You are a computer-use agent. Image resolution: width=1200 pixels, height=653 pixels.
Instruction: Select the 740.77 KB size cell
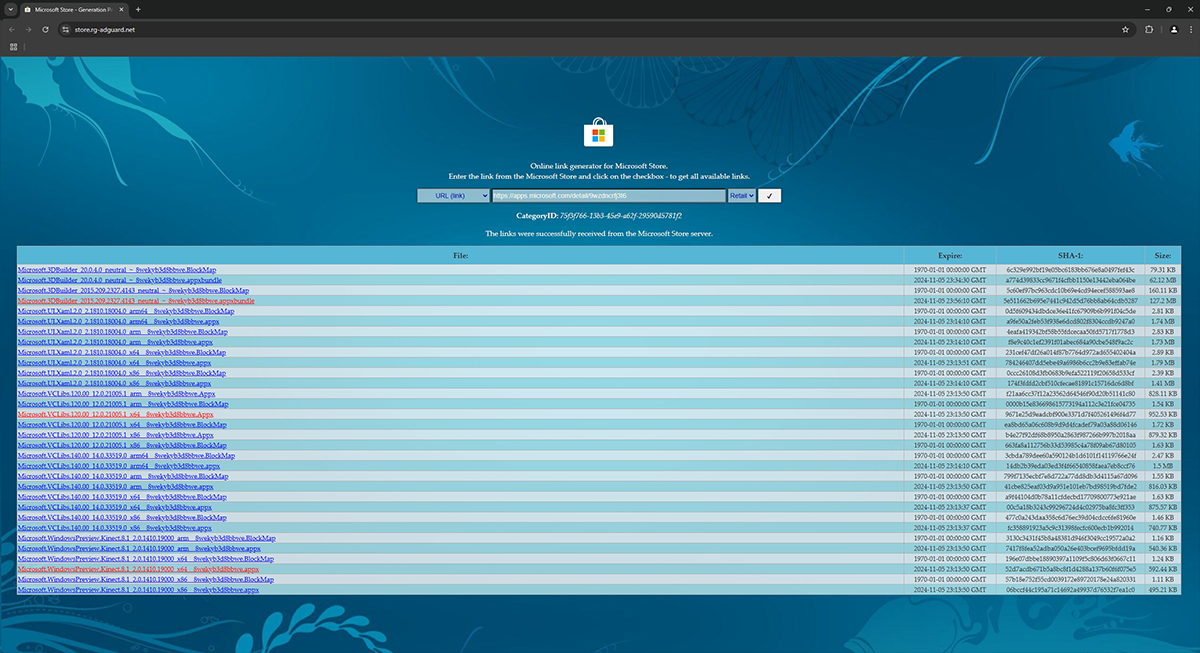tap(1164, 528)
